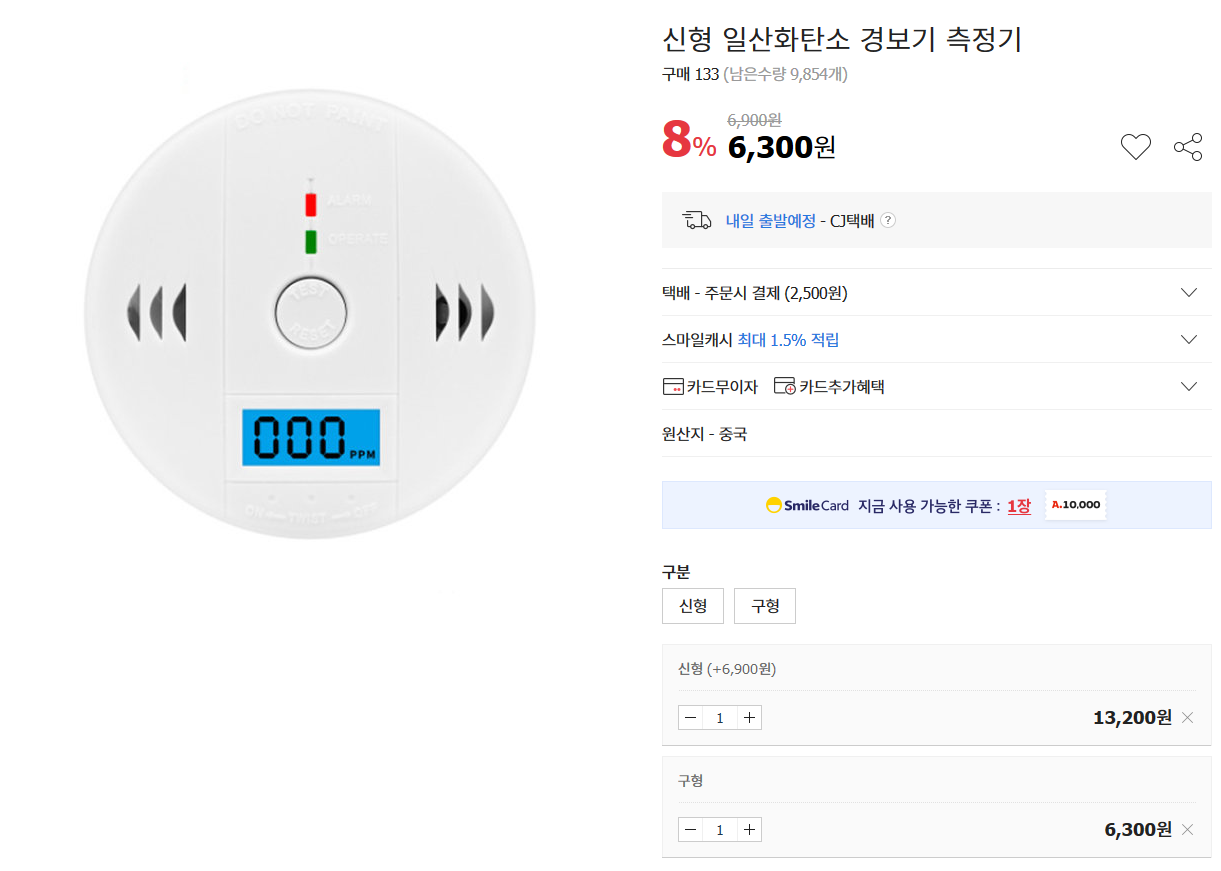Click the delivery truck icon

tap(697, 221)
